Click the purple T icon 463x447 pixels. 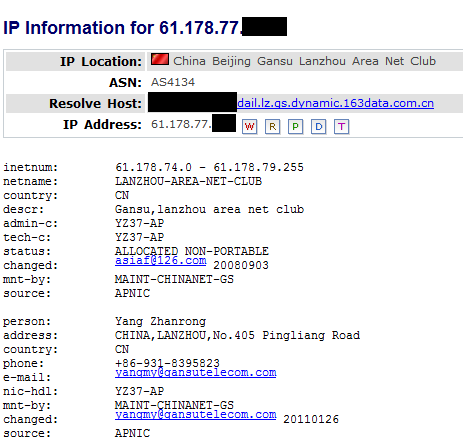point(341,127)
